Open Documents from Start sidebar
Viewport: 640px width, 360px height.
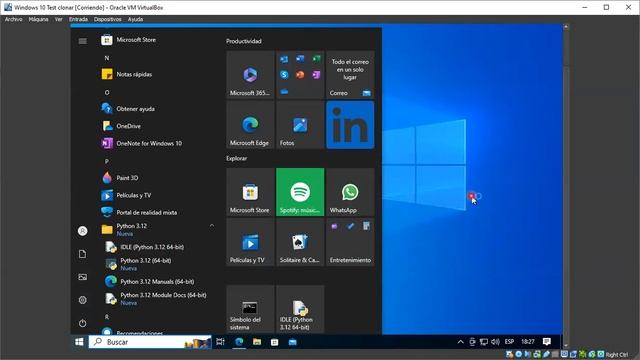click(82, 254)
